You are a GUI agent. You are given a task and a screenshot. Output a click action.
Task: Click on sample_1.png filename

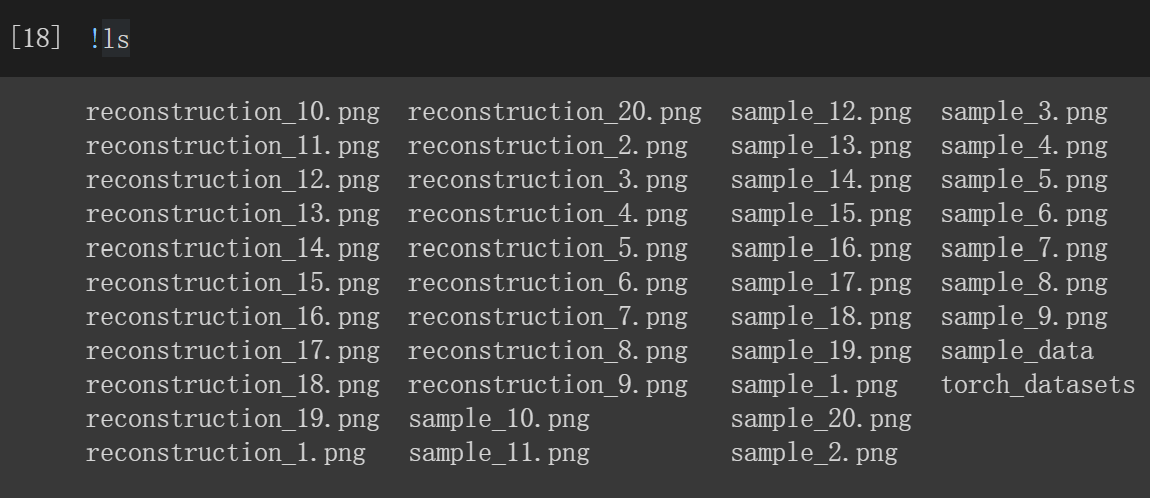(x=813, y=385)
